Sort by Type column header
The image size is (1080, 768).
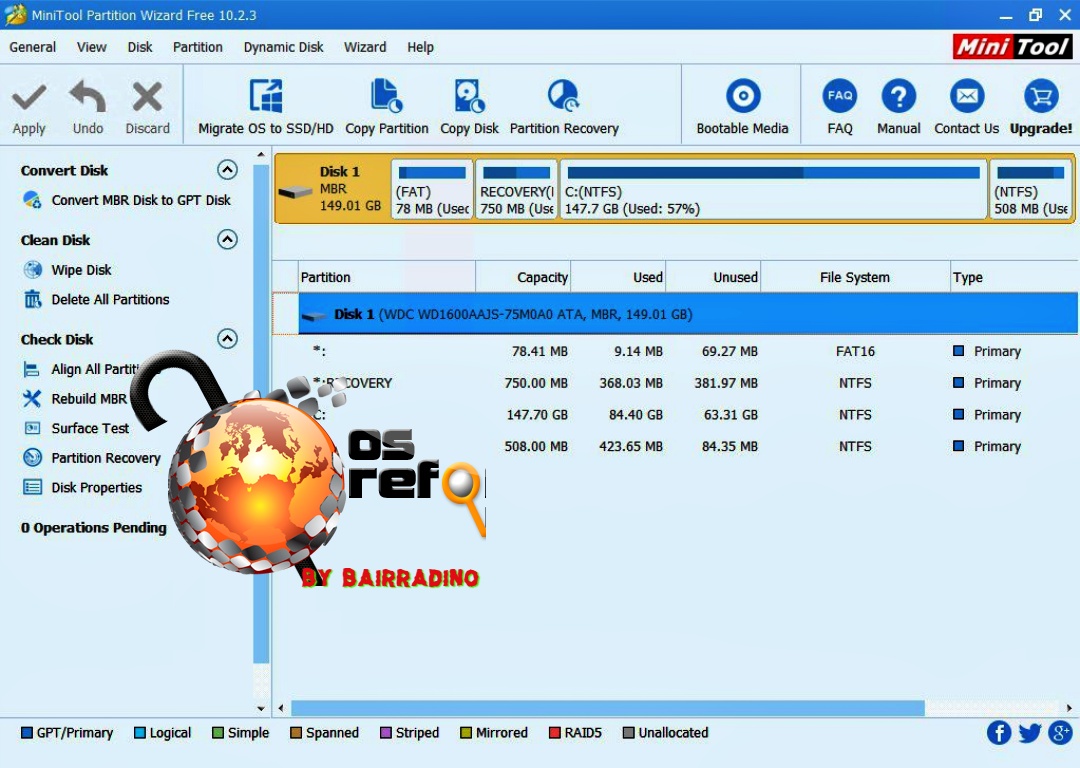1014,277
